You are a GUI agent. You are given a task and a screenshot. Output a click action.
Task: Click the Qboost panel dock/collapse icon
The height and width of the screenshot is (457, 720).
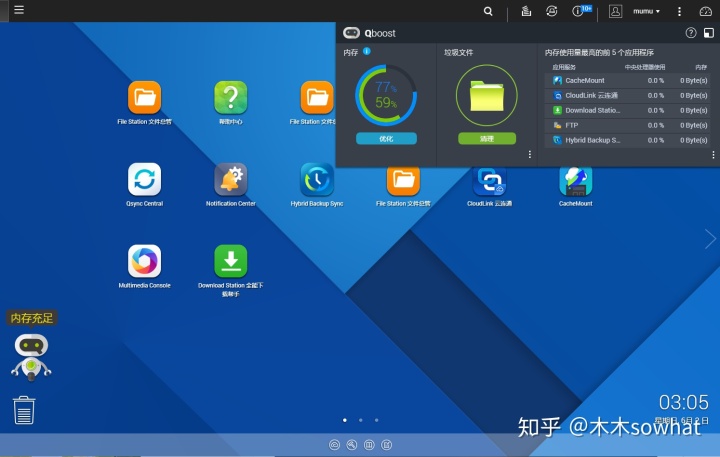point(709,33)
